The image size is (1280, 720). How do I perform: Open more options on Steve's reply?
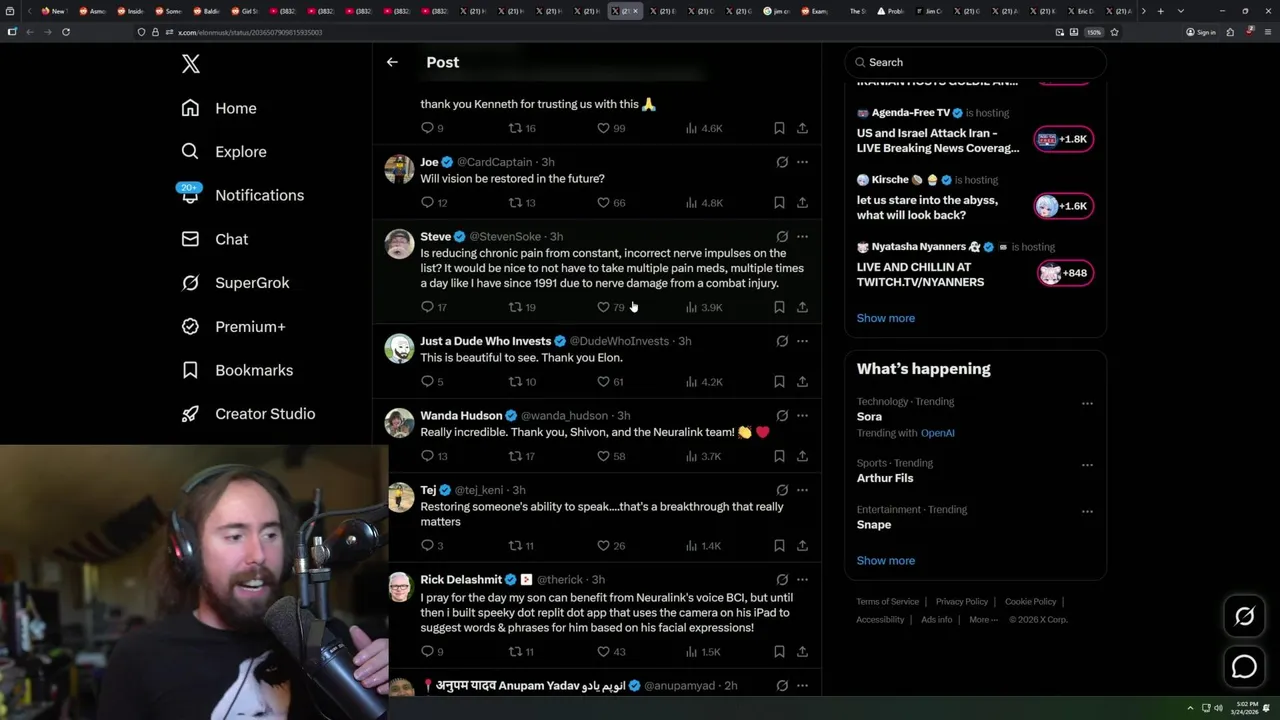click(802, 237)
